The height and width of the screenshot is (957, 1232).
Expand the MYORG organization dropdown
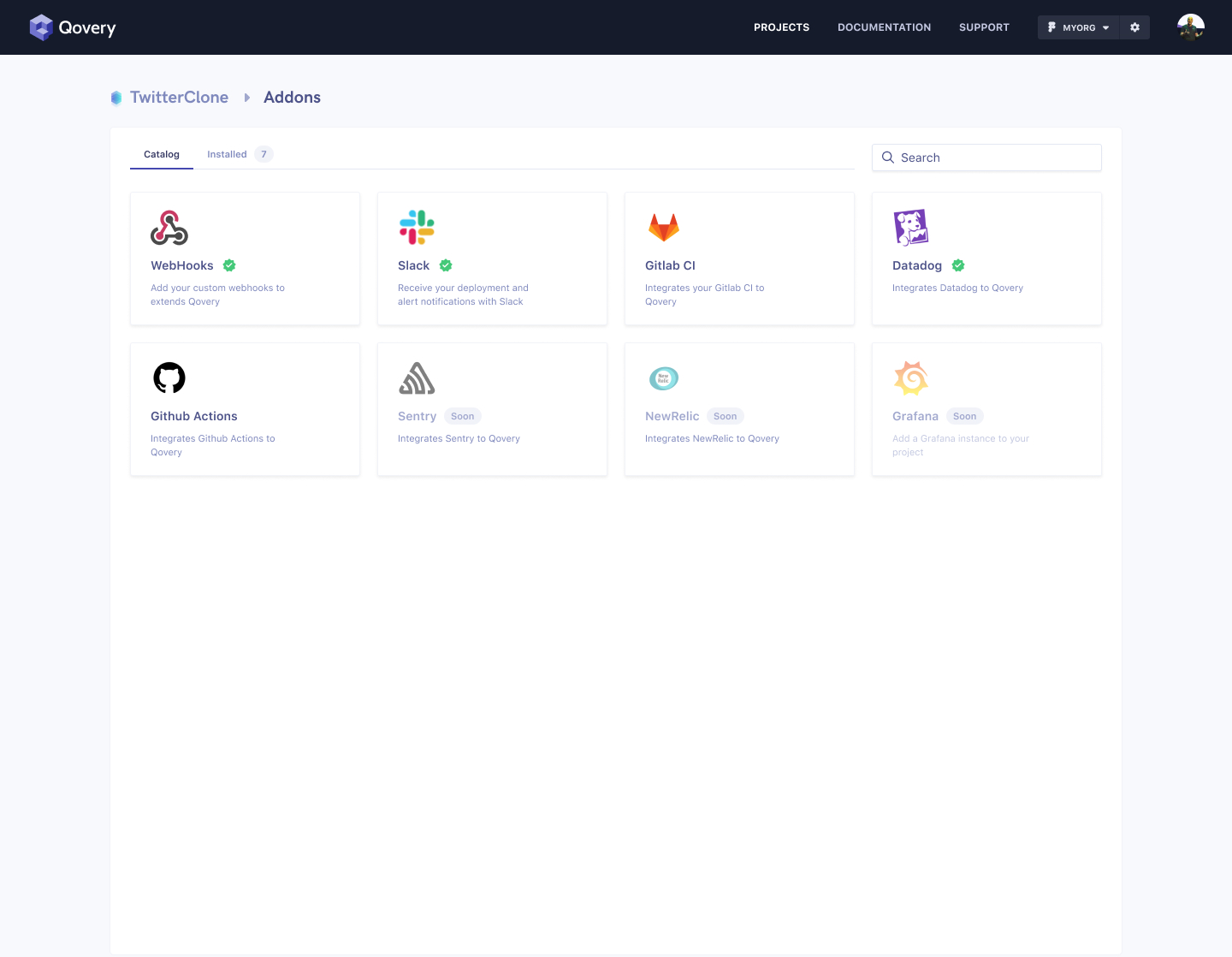coord(1079,27)
